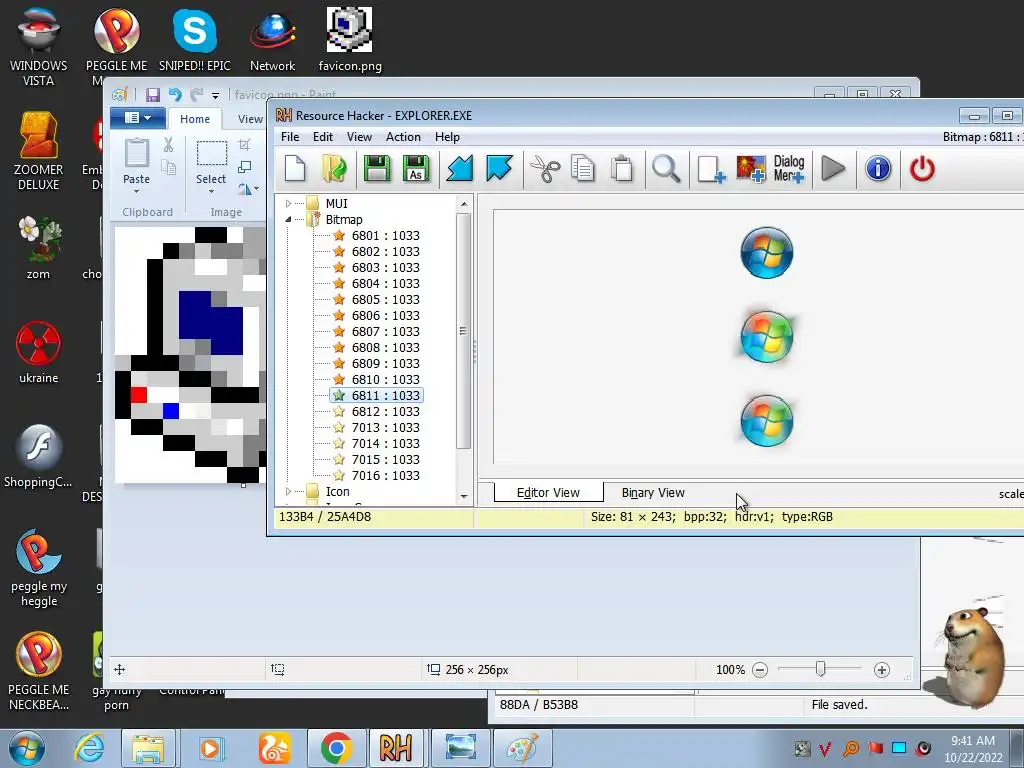Viewport: 1024px width, 768px height.
Task: Open the Paint application menu button
Action: point(137,118)
